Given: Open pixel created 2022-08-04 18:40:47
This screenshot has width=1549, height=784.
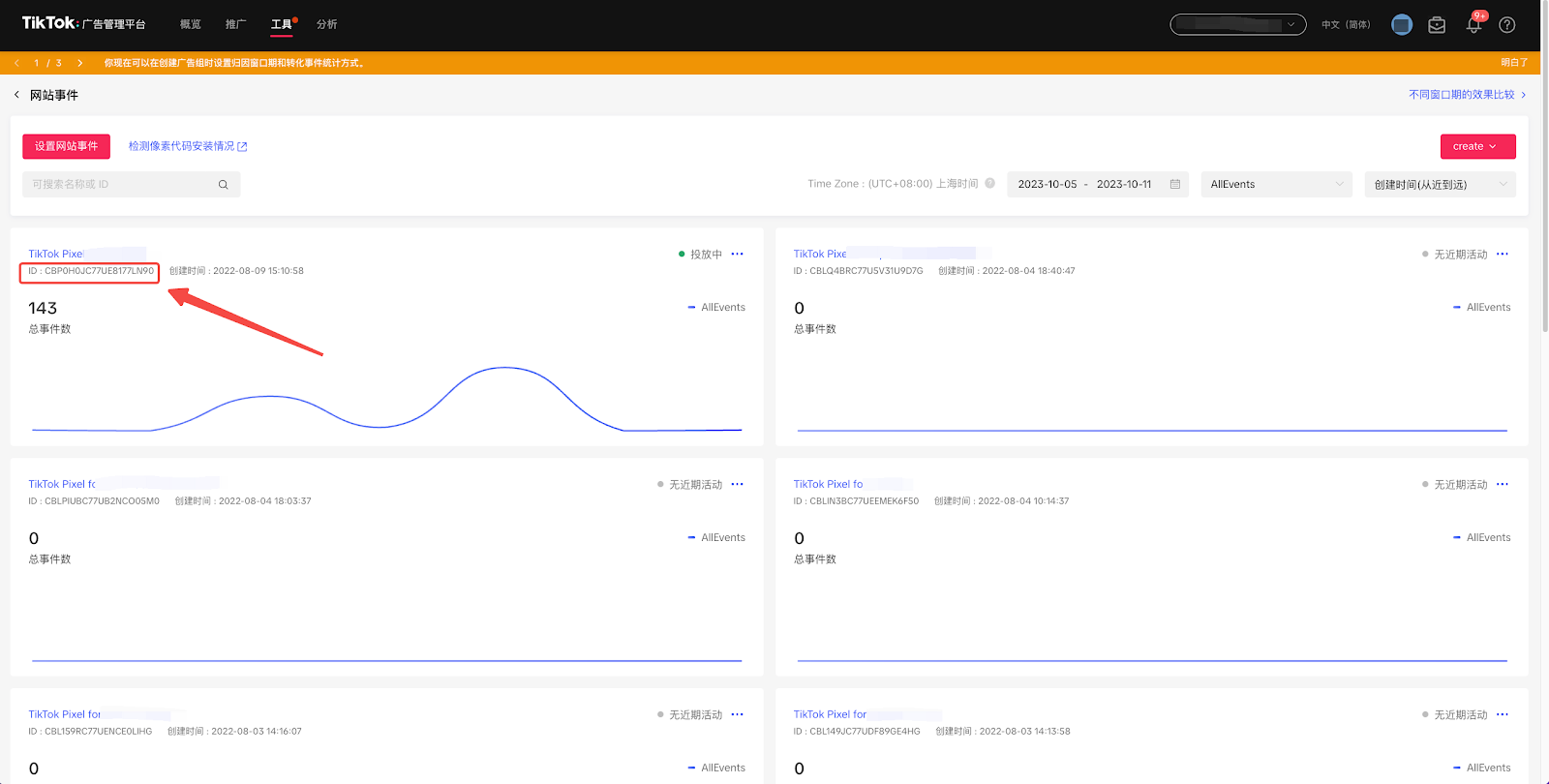Looking at the screenshot, I should 820,254.
